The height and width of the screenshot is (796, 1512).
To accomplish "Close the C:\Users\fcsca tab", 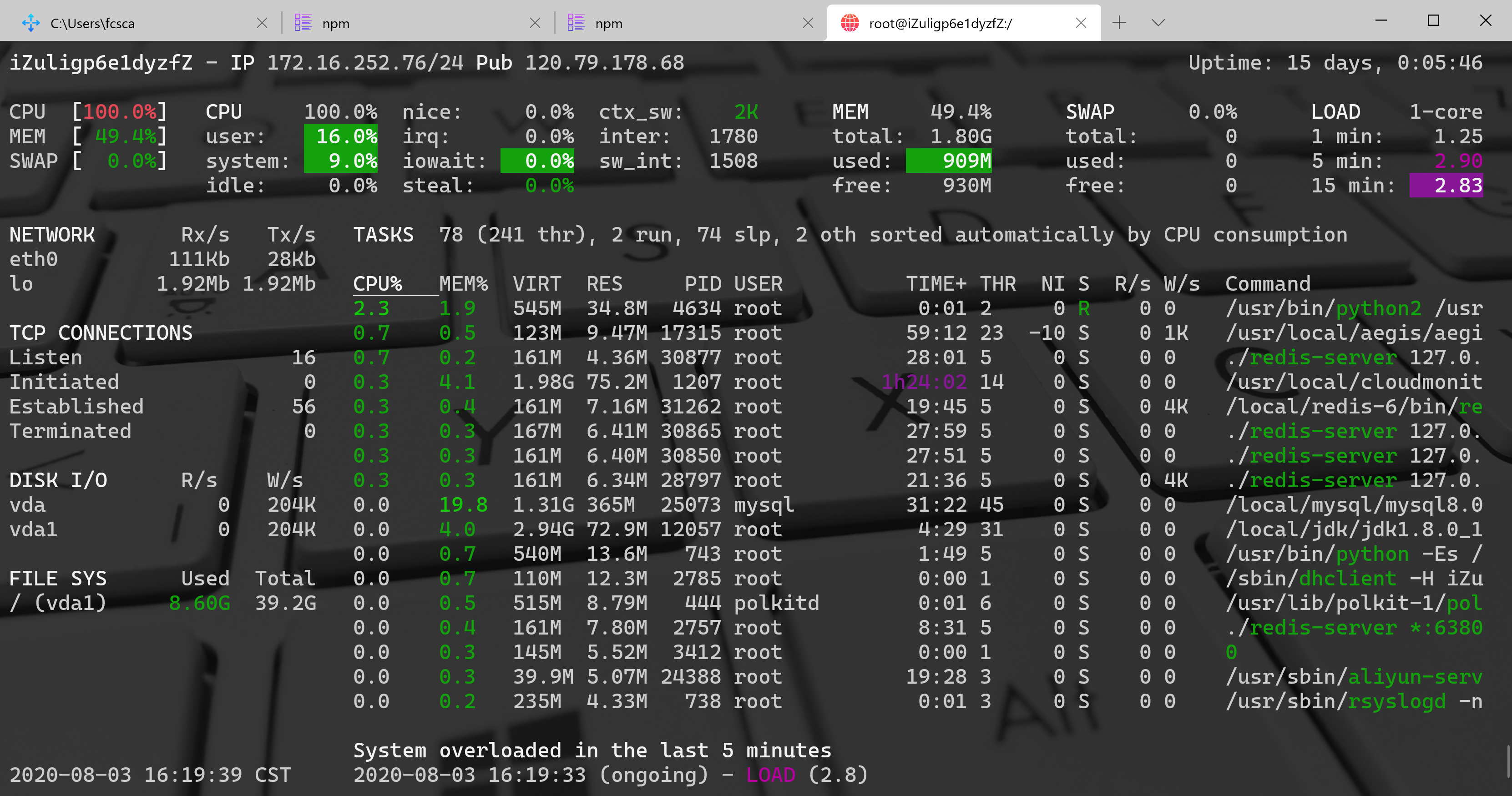I will pyautogui.click(x=262, y=23).
